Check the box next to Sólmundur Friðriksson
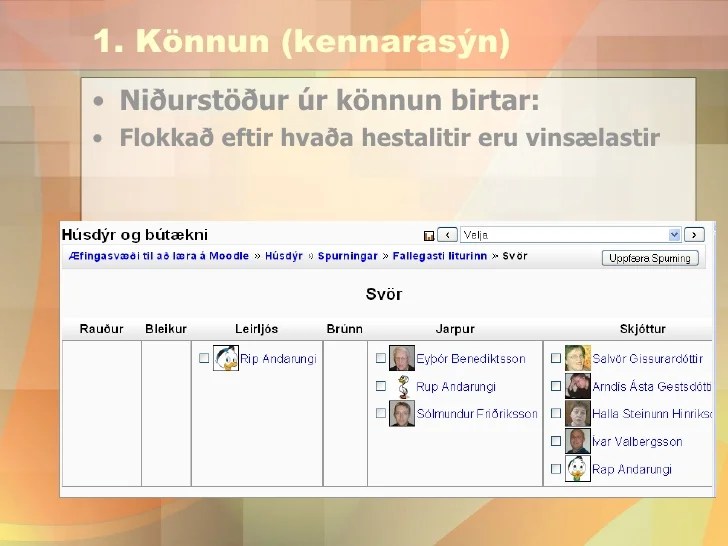 tap(381, 413)
